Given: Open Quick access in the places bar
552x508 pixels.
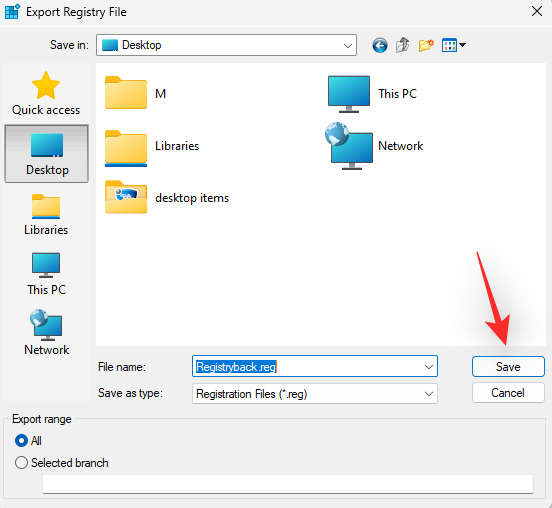Looking at the screenshot, I should [46, 94].
